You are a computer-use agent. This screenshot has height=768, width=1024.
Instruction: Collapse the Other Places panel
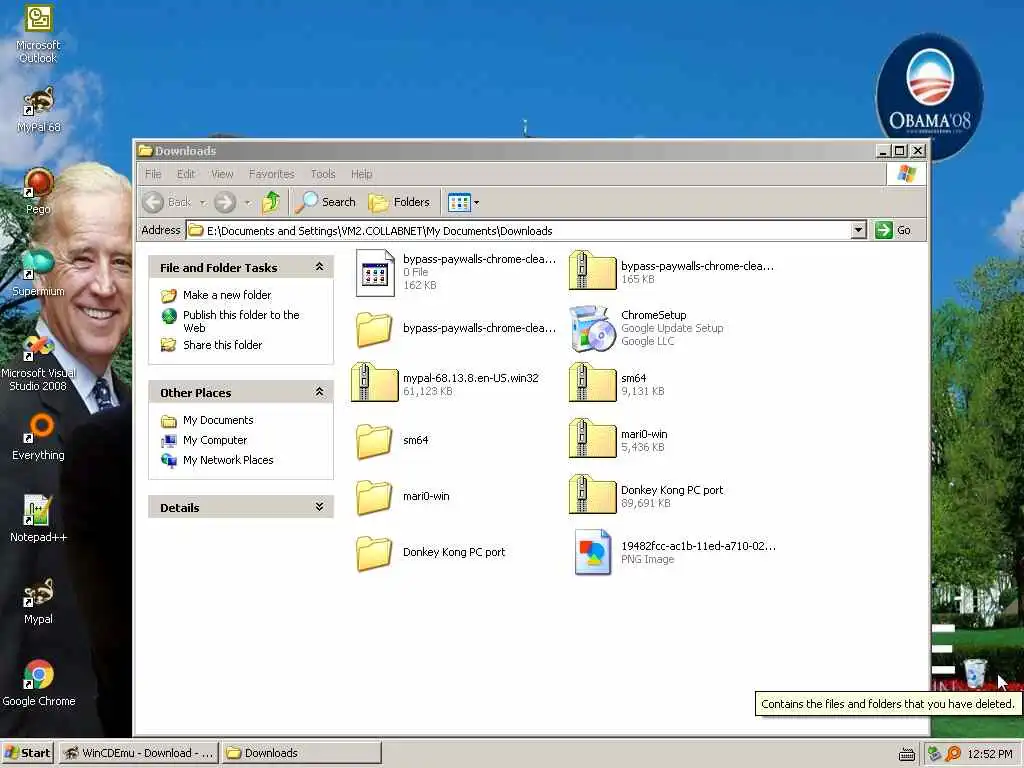pos(319,392)
